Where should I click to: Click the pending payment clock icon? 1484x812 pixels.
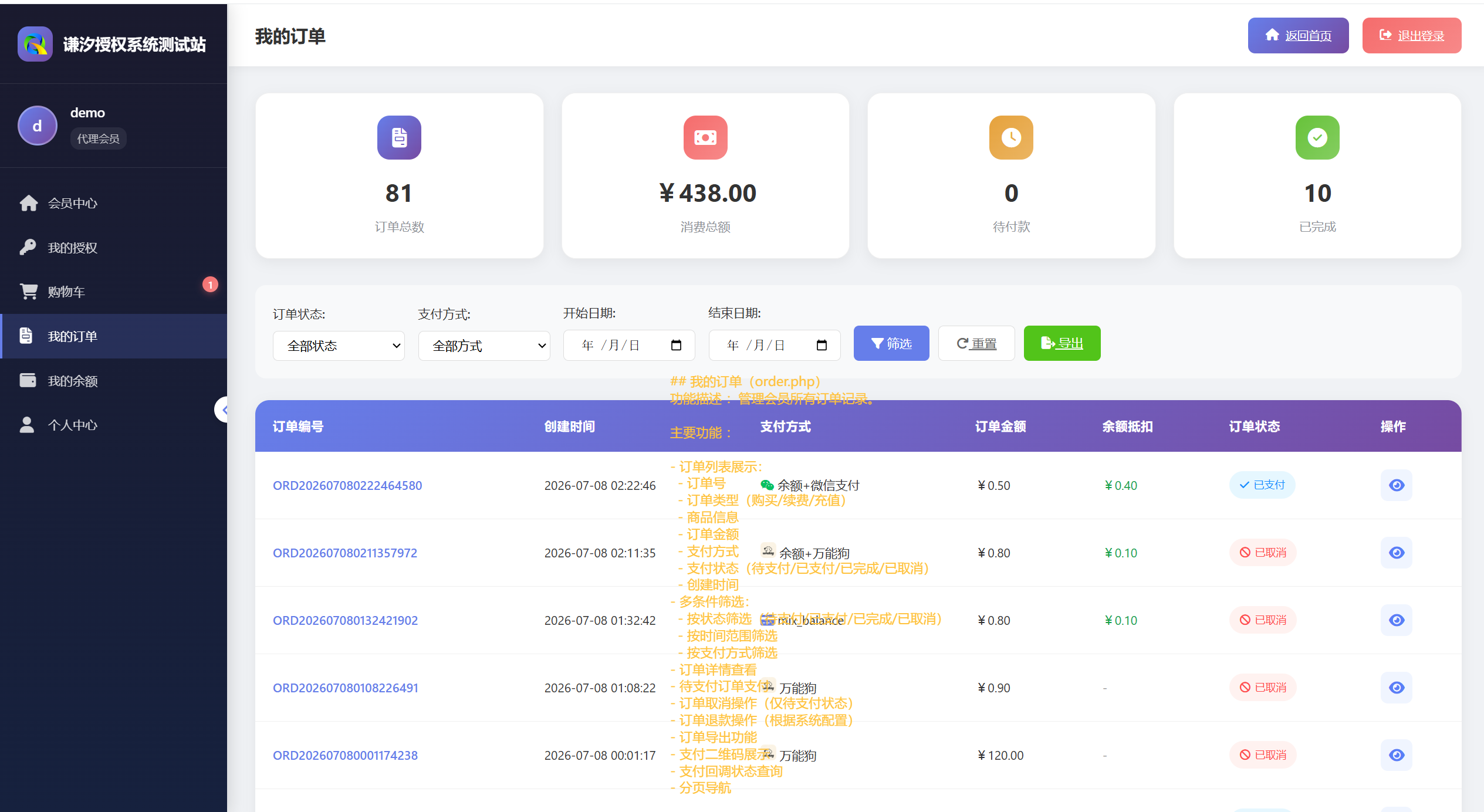1011,137
